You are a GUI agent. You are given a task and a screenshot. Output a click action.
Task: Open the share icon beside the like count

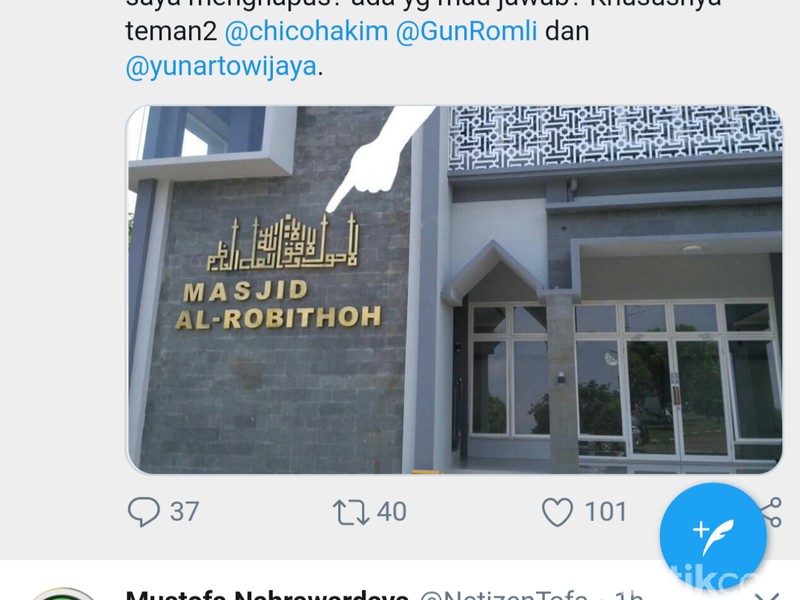pyautogui.click(x=772, y=512)
